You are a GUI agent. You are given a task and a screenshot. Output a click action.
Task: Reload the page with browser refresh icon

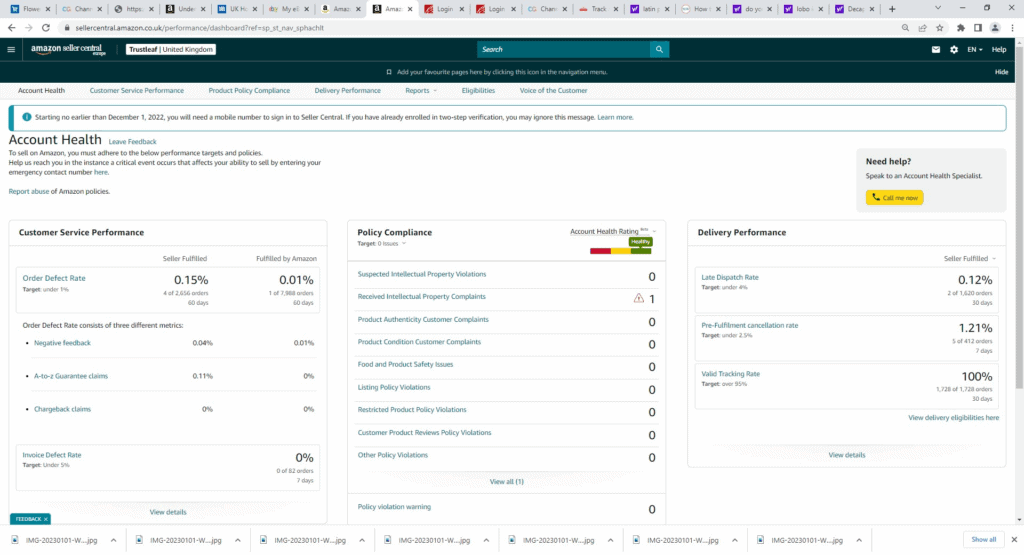coord(47,28)
